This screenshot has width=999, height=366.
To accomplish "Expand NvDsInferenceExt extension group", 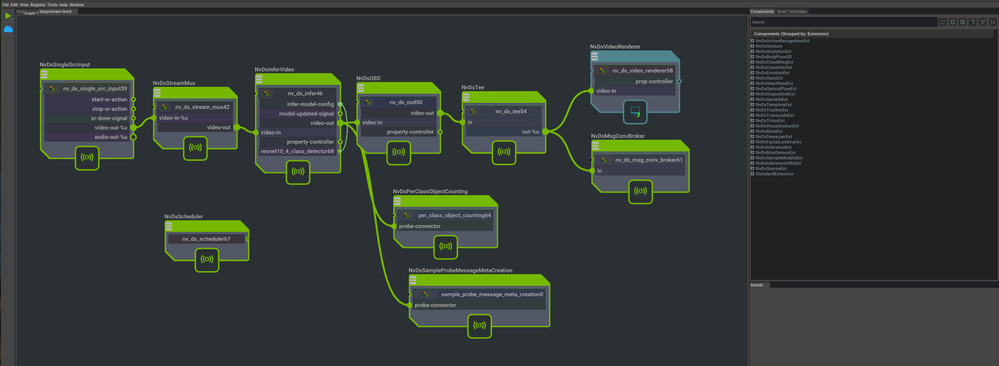I will coord(752,147).
